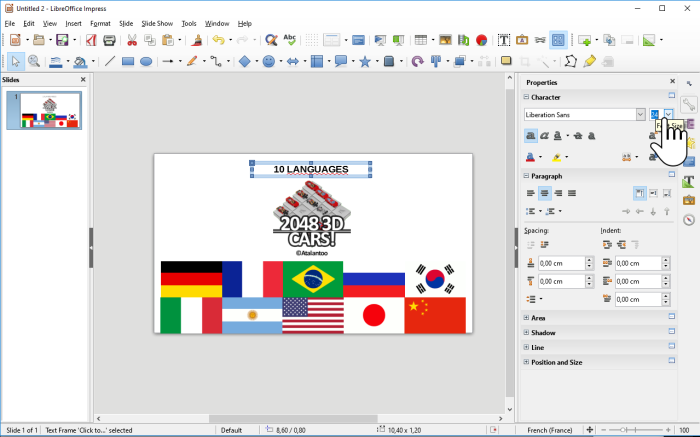Open the font name dropdown
Image resolution: width=700 pixels, height=437 pixels.
[x=640, y=115]
